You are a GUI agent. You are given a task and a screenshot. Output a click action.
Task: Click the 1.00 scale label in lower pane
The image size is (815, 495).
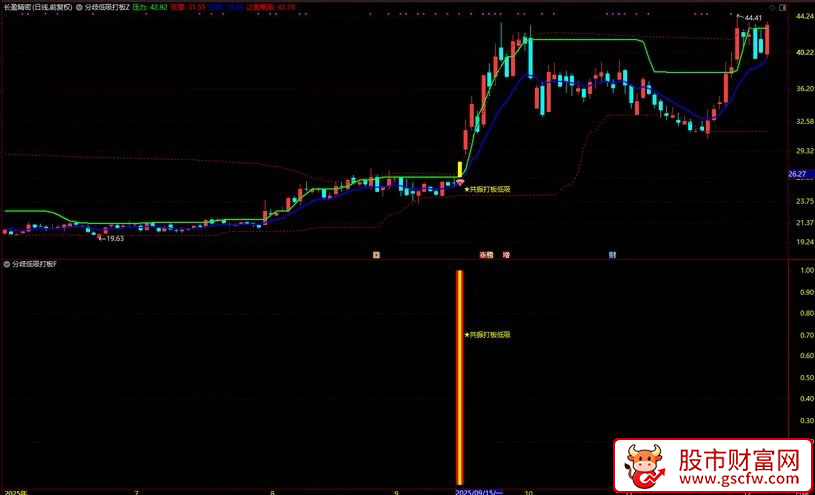807,271
